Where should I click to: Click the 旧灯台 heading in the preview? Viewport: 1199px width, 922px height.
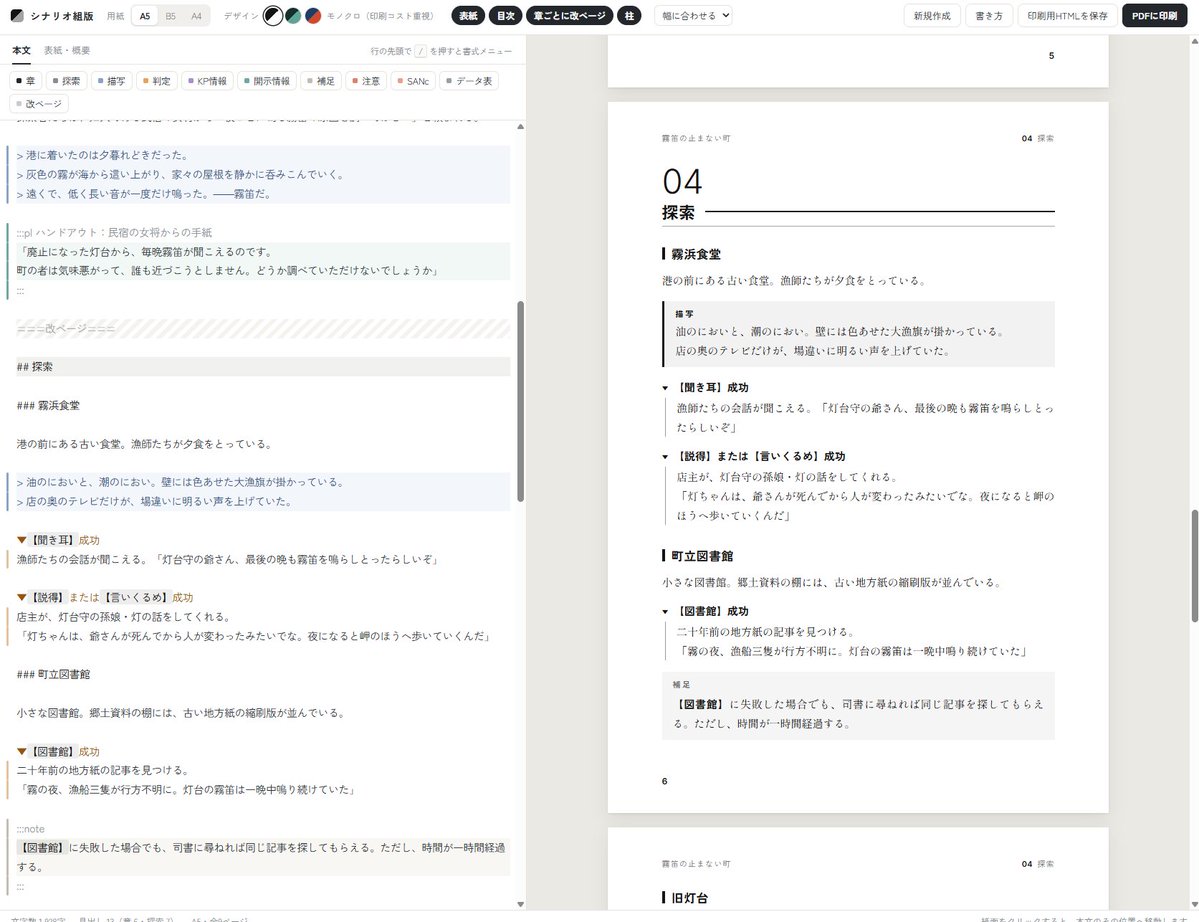(x=690, y=898)
